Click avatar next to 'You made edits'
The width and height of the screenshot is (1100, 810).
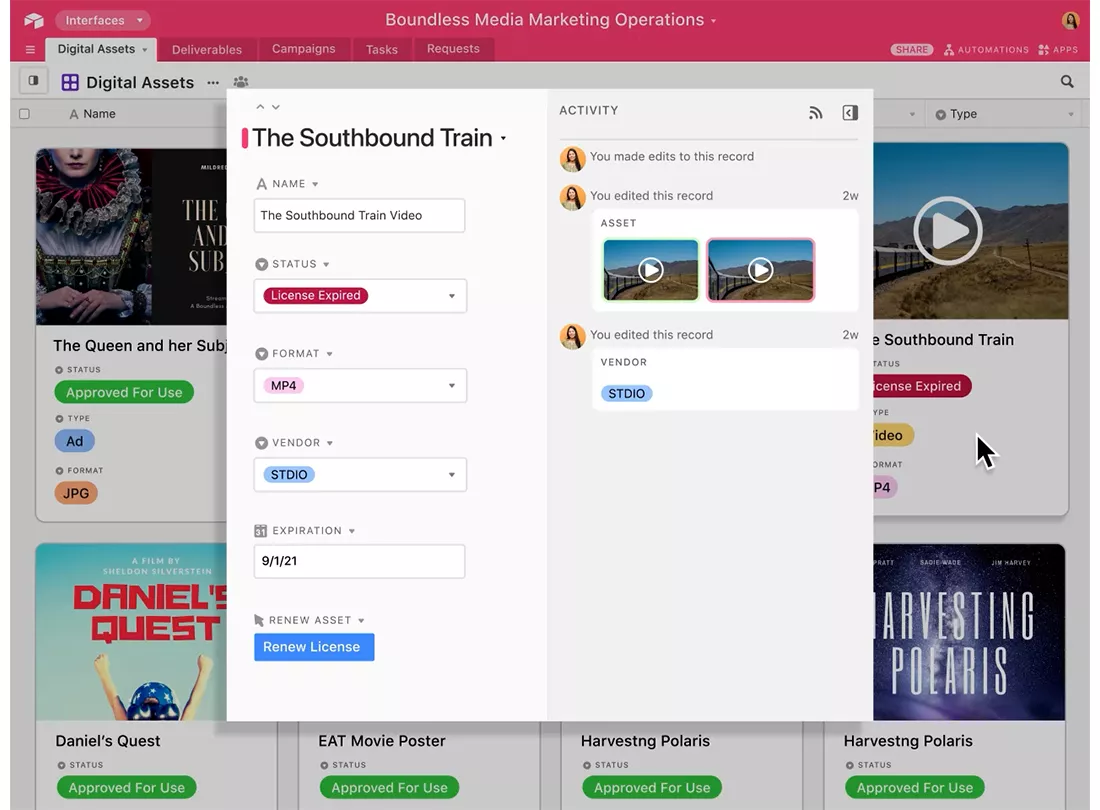click(x=572, y=159)
